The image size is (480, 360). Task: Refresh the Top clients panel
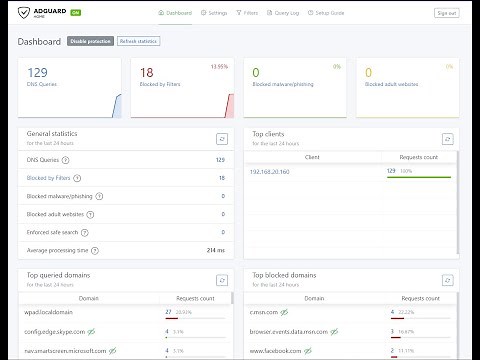(448, 139)
